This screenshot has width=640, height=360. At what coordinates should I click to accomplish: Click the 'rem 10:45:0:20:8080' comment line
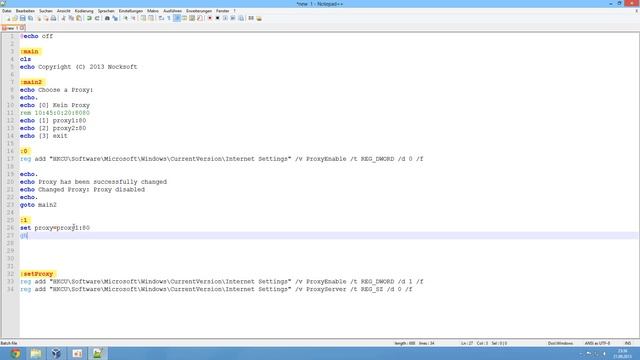click(55, 113)
